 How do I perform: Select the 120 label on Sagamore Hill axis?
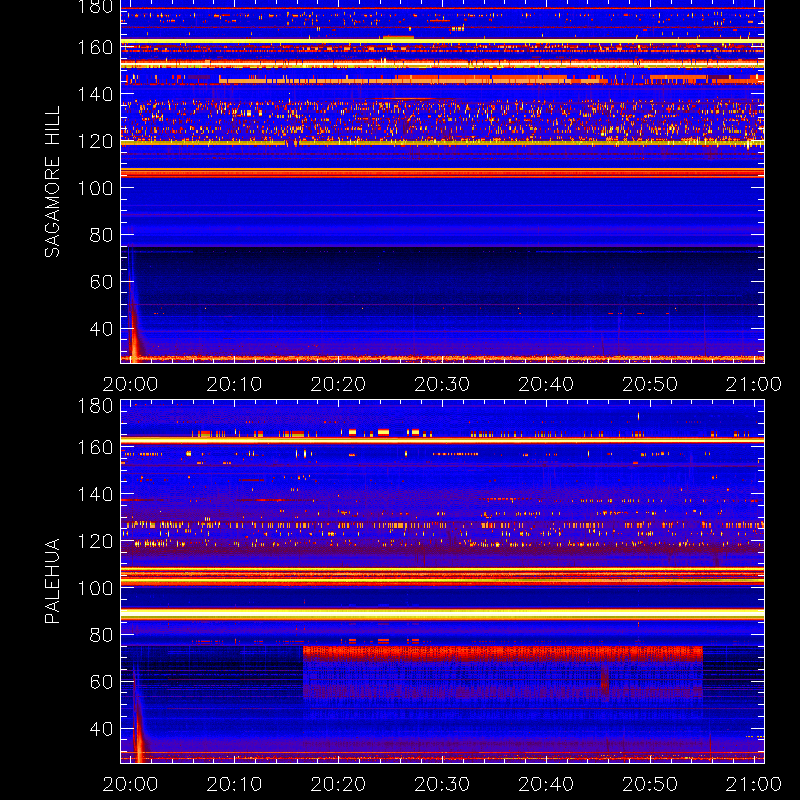pyautogui.click(x=95, y=141)
